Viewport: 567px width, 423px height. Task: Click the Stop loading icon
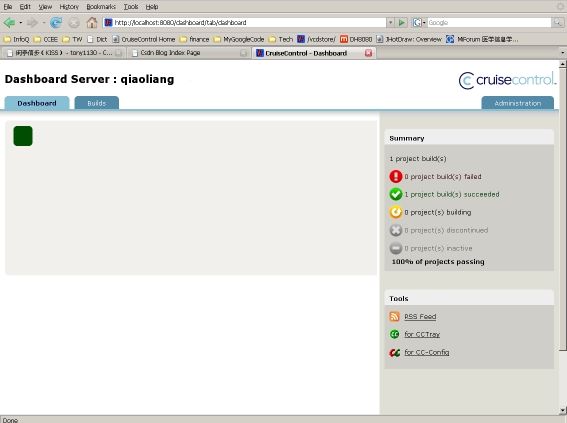[x=74, y=23]
